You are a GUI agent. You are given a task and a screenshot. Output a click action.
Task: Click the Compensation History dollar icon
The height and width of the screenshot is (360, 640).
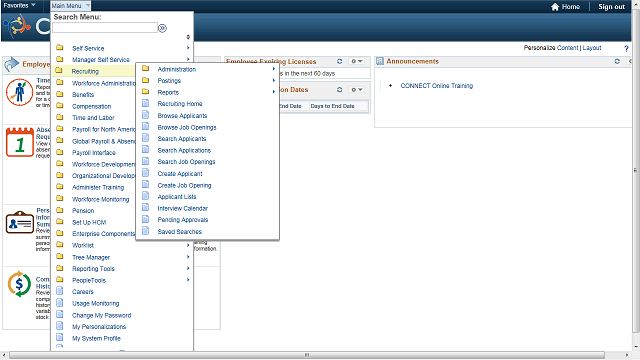(x=19, y=284)
